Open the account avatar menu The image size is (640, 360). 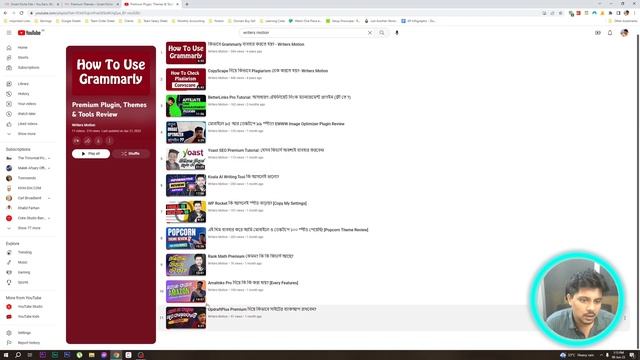point(624,33)
